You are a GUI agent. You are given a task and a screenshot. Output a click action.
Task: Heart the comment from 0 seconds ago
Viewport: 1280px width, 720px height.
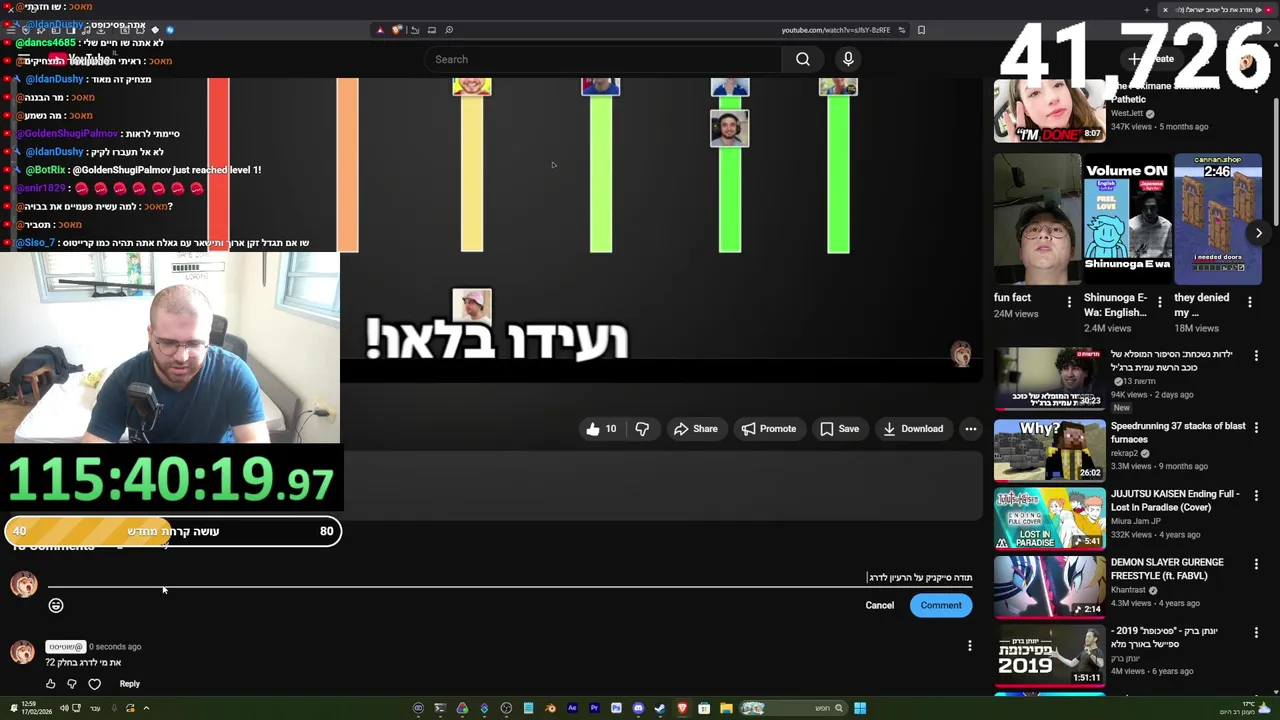pos(95,684)
